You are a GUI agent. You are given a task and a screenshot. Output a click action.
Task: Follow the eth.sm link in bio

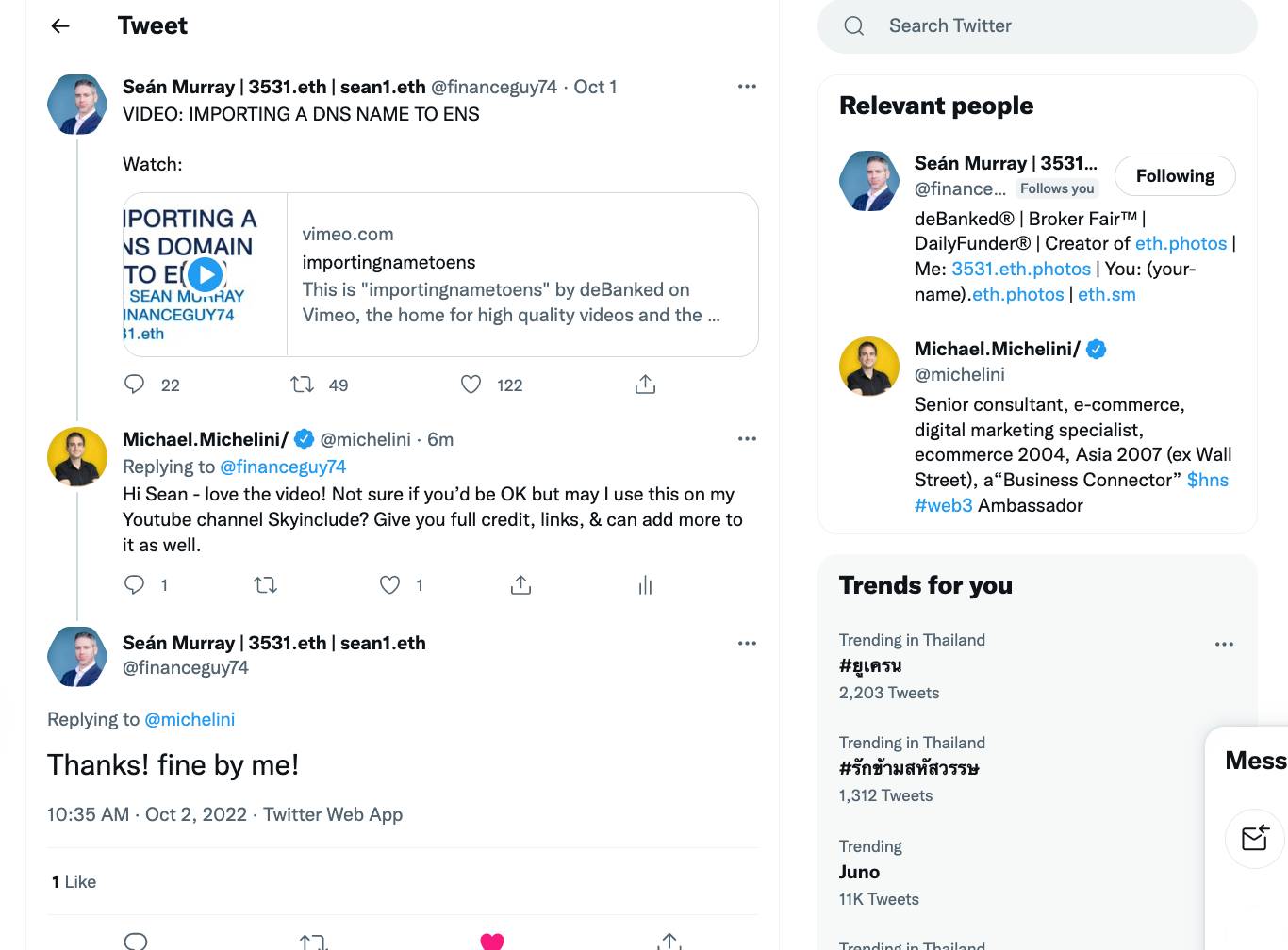(x=1106, y=295)
